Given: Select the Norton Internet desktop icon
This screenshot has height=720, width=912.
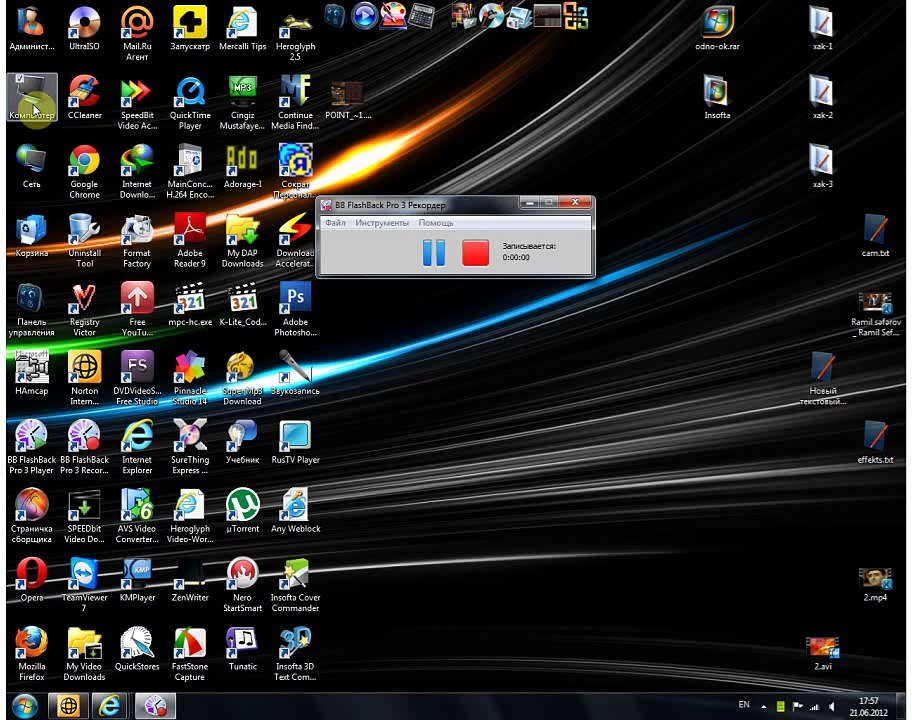Looking at the screenshot, I should (x=84, y=379).
